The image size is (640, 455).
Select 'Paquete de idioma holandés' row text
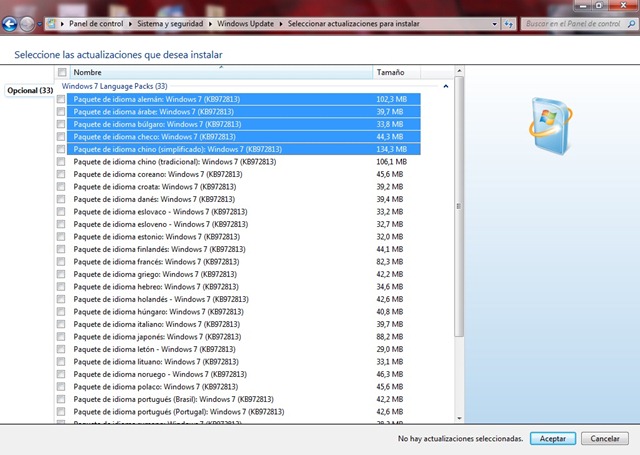point(161,299)
